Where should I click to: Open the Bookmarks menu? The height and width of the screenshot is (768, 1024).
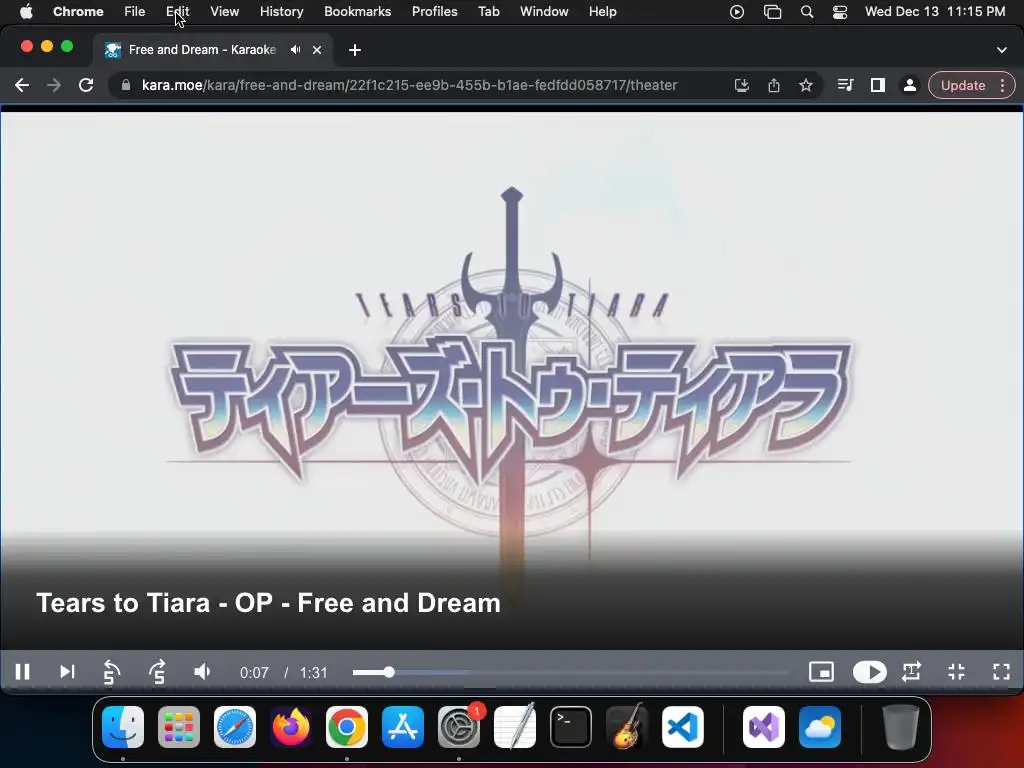pos(357,12)
